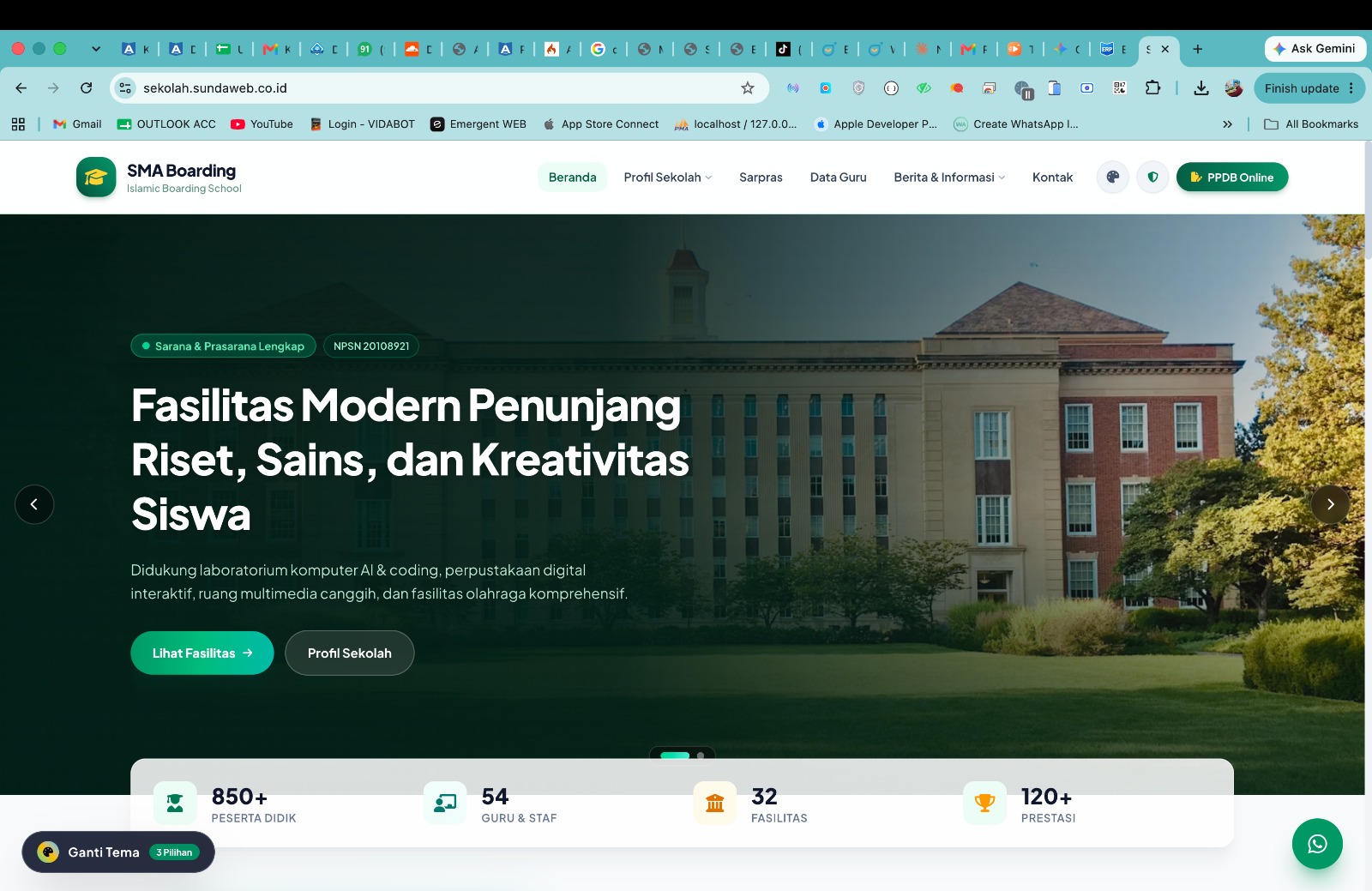The height and width of the screenshot is (891, 1372).
Task: Click the Prestasi trophy icon
Action: pos(984,804)
